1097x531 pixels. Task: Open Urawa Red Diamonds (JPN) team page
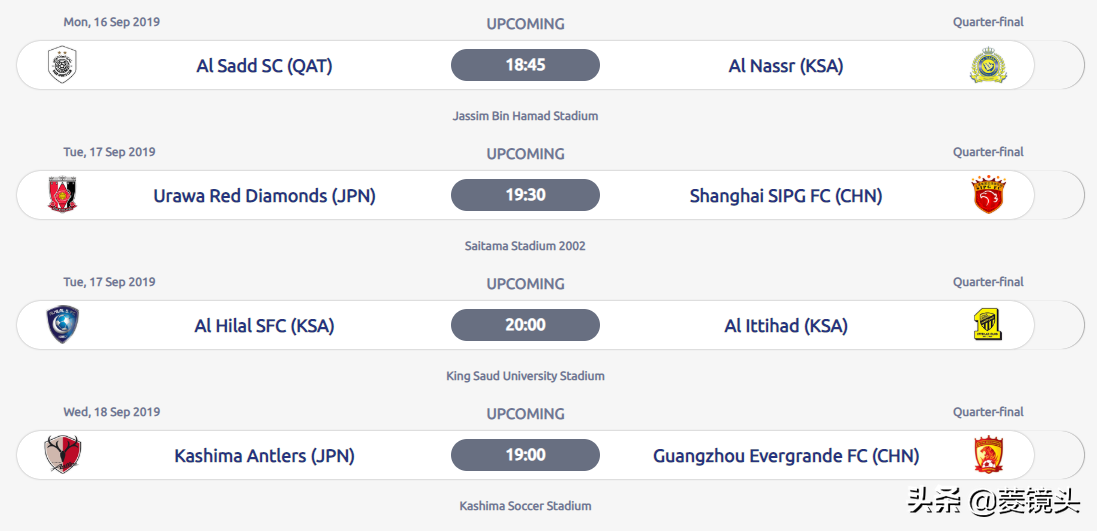click(264, 196)
